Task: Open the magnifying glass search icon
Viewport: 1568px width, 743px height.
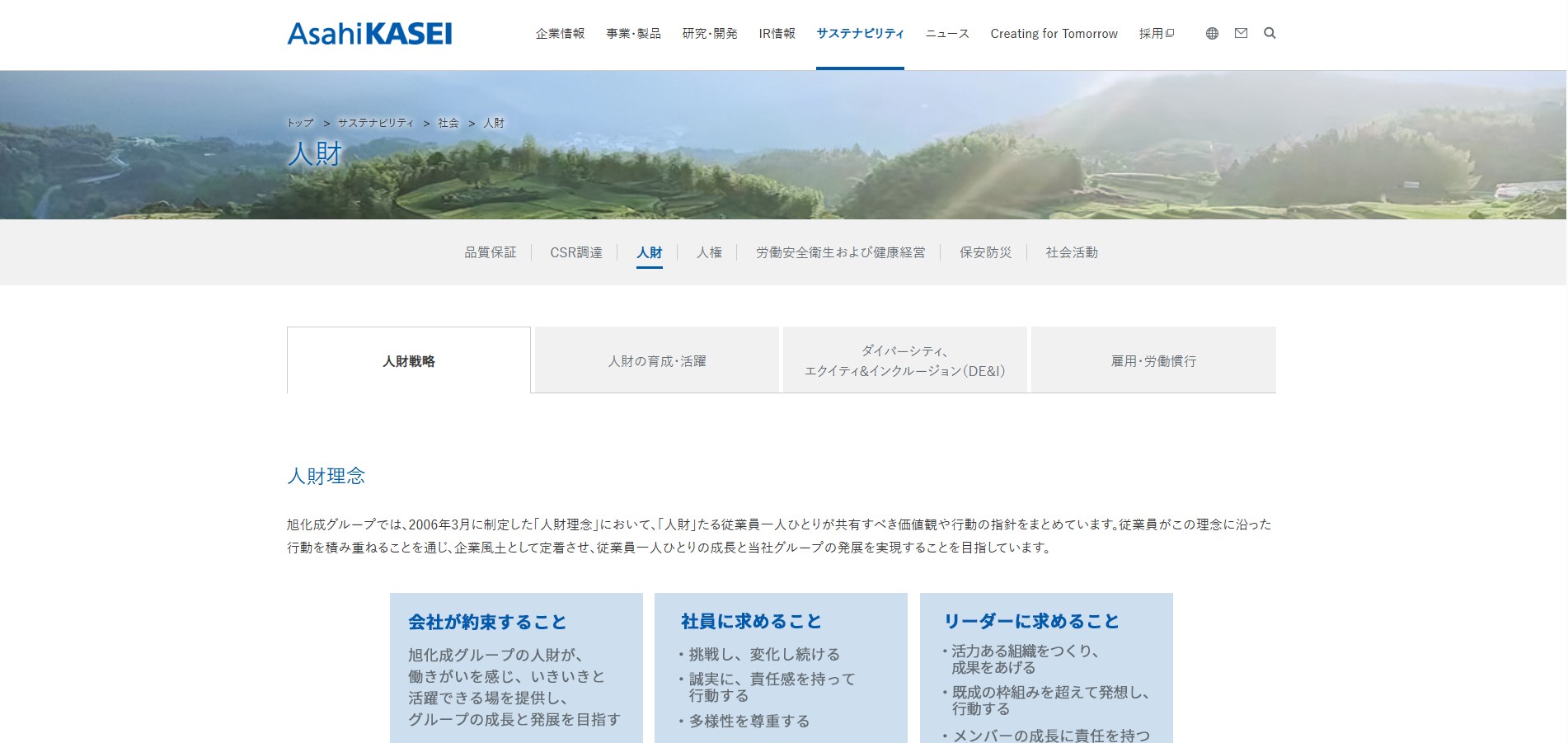Action: 1270,34
